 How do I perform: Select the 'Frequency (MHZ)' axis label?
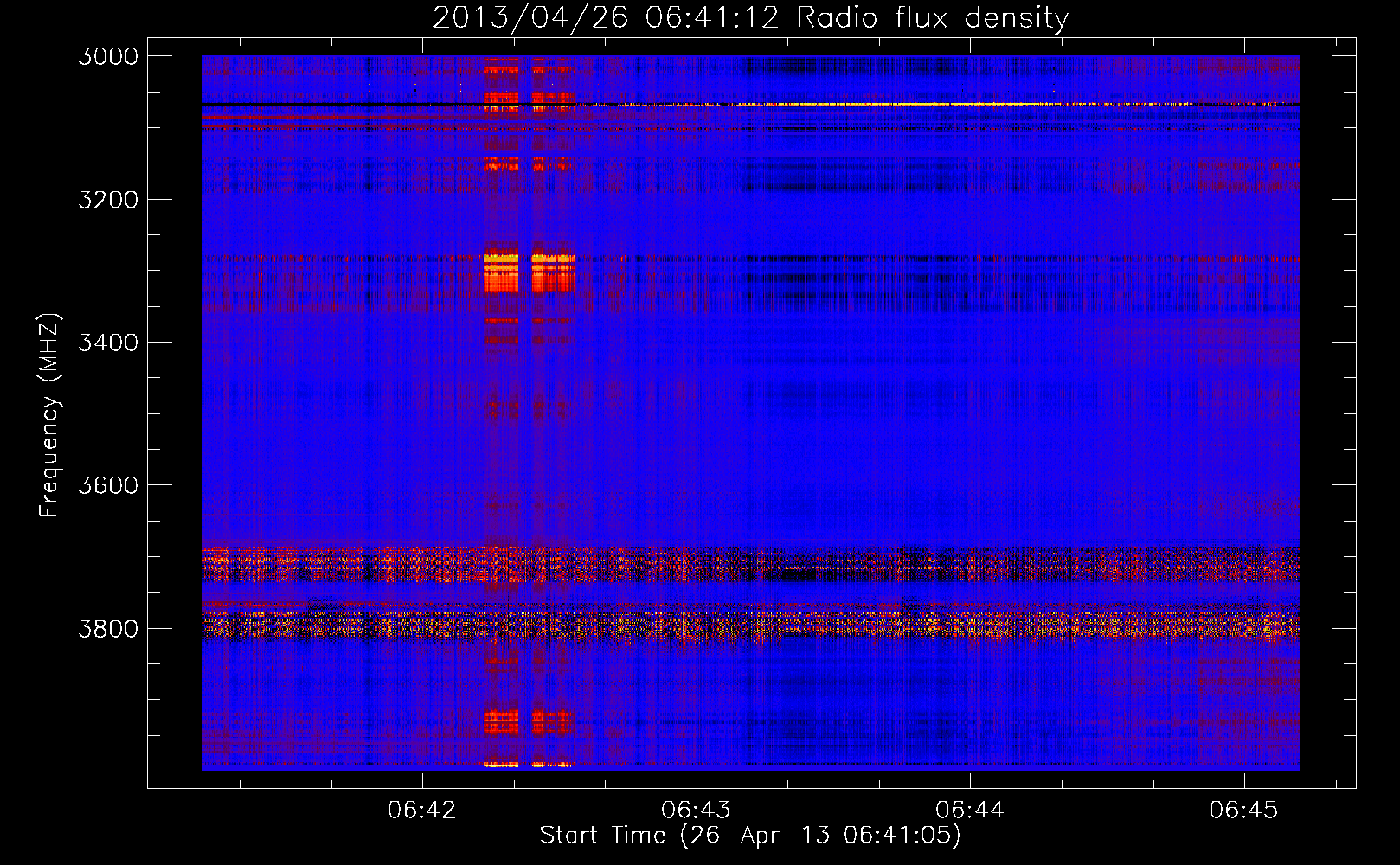49,415
